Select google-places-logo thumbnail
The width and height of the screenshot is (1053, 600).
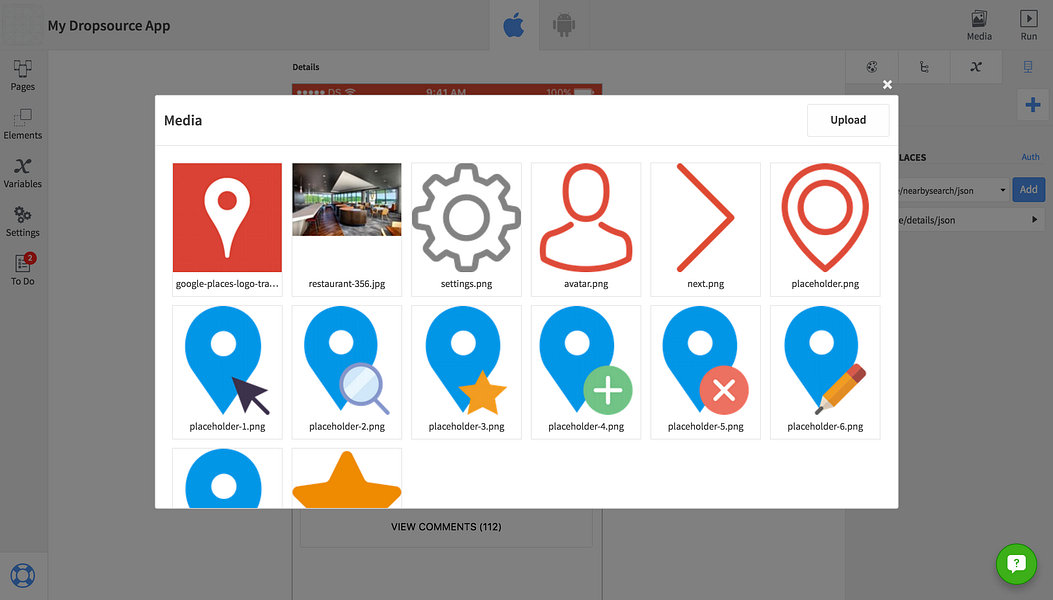coord(227,229)
